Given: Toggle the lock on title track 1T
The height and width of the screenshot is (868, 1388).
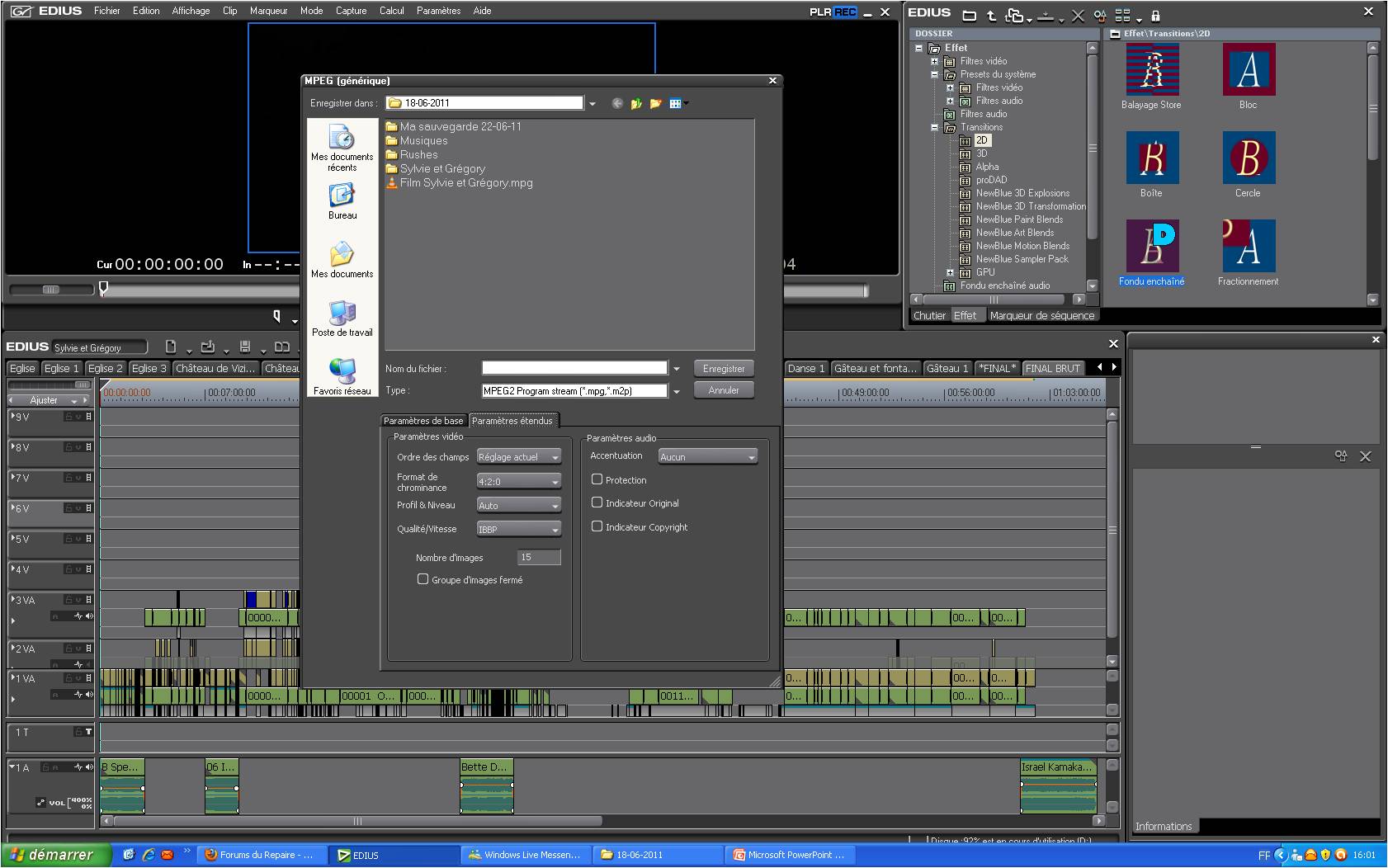Looking at the screenshot, I should point(78,732).
